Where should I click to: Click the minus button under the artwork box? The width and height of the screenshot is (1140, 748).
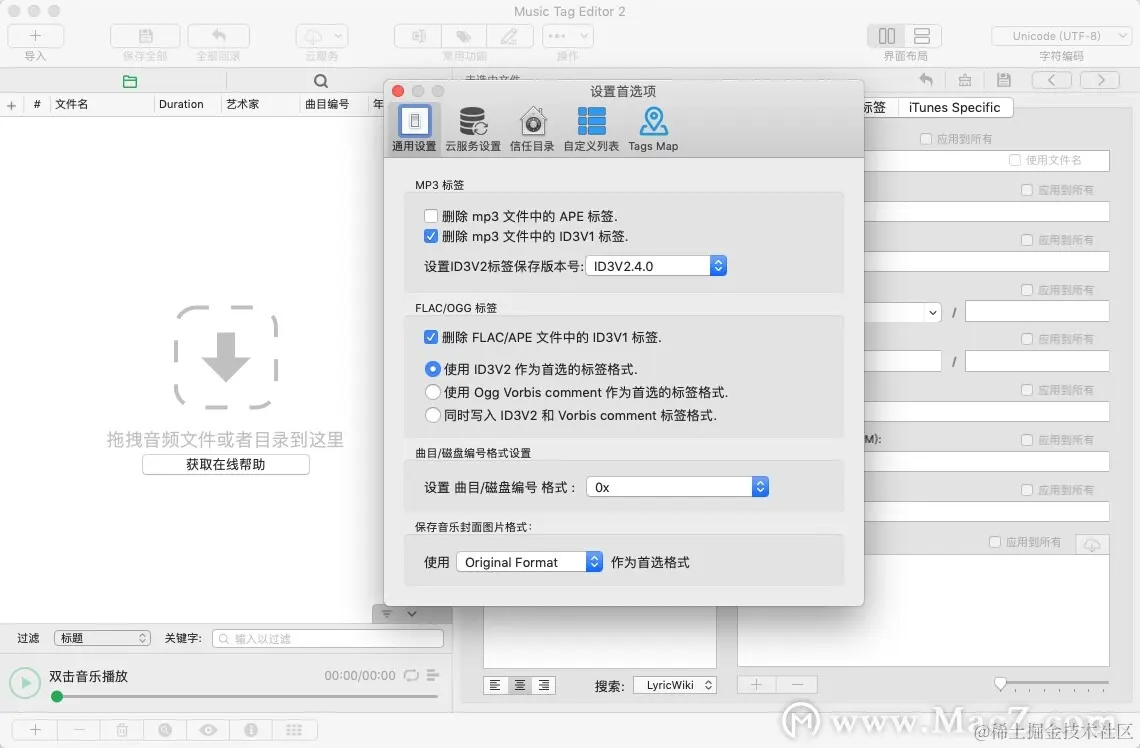[797, 685]
